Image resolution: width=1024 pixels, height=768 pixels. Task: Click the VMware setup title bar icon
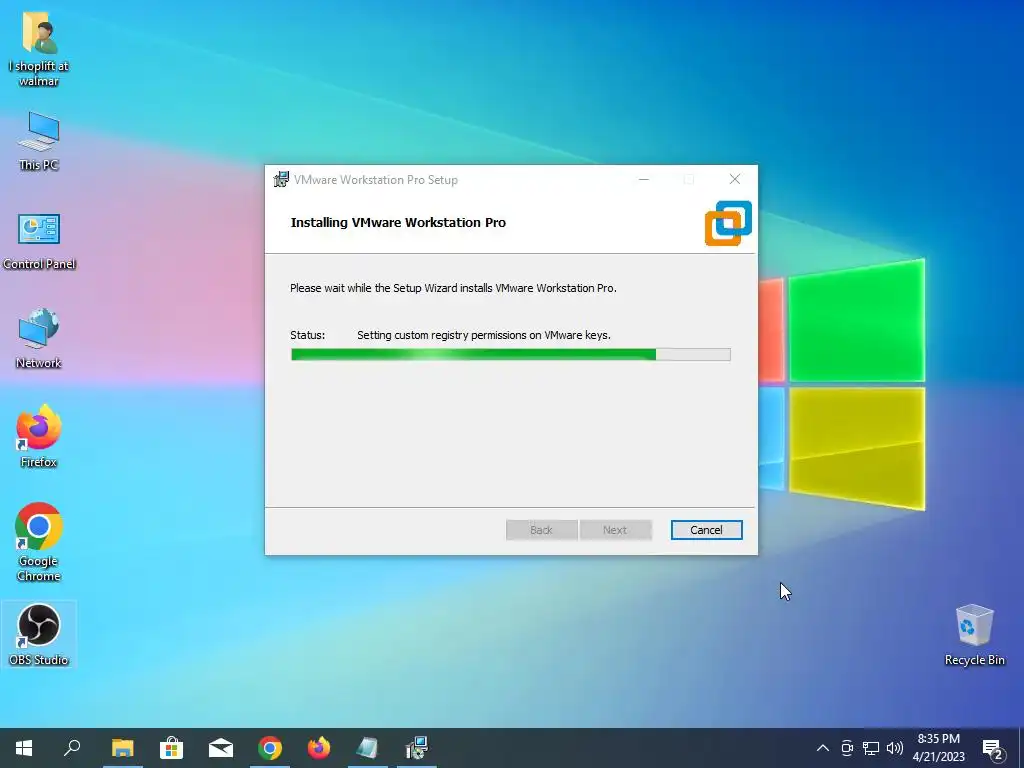pos(281,180)
